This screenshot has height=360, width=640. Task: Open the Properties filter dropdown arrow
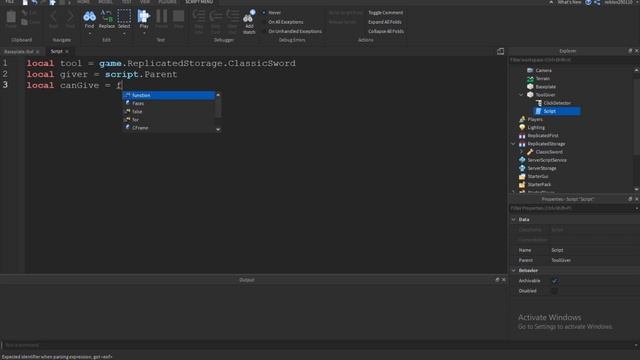tap(637, 209)
